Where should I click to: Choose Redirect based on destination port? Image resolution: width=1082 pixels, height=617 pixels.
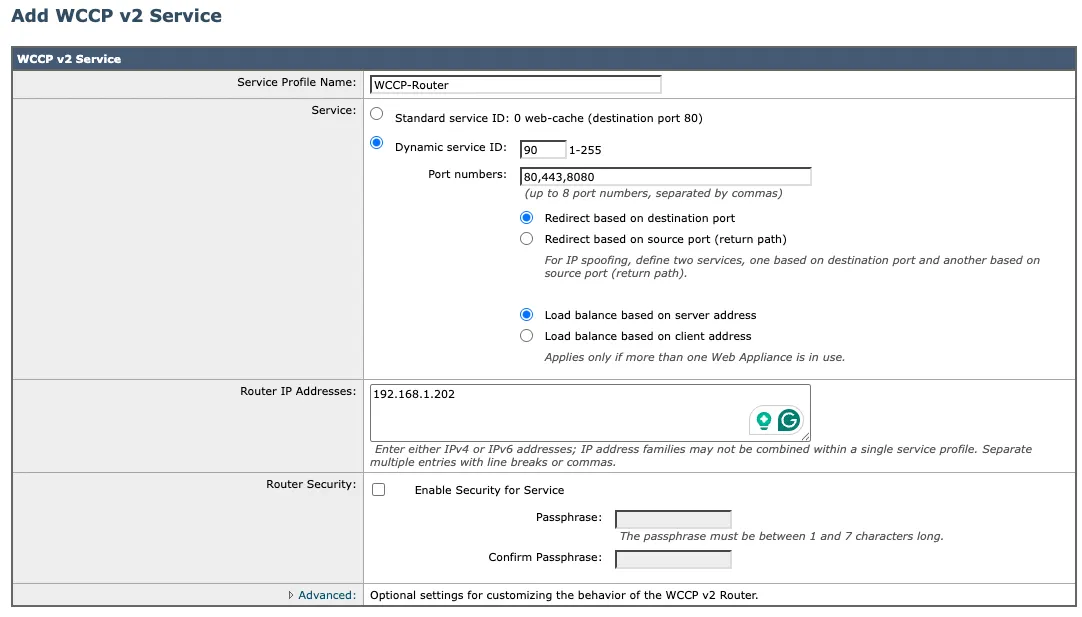click(527, 218)
